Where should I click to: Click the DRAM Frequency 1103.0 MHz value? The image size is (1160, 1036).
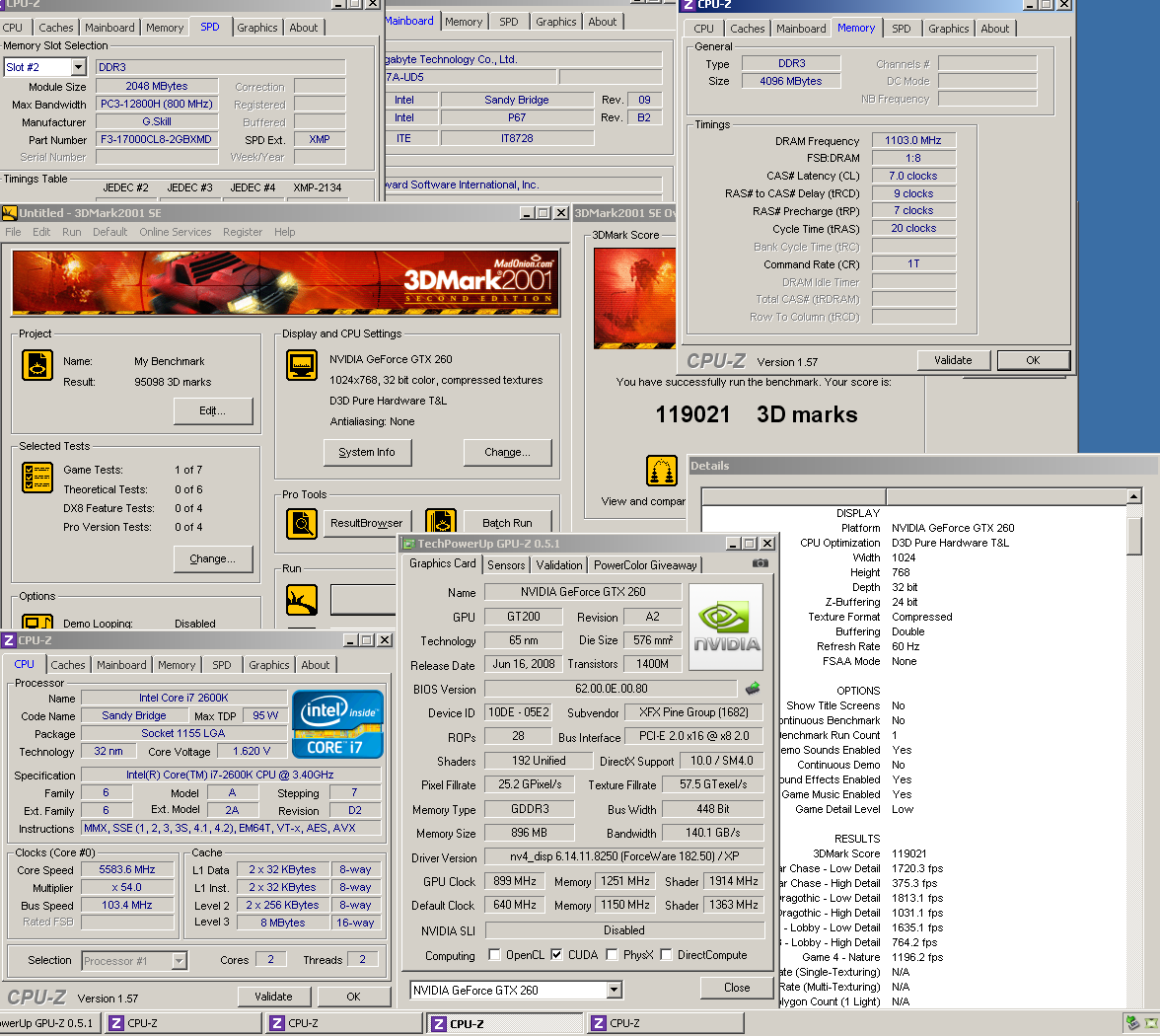pyautogui.click(x=913, y=140)
